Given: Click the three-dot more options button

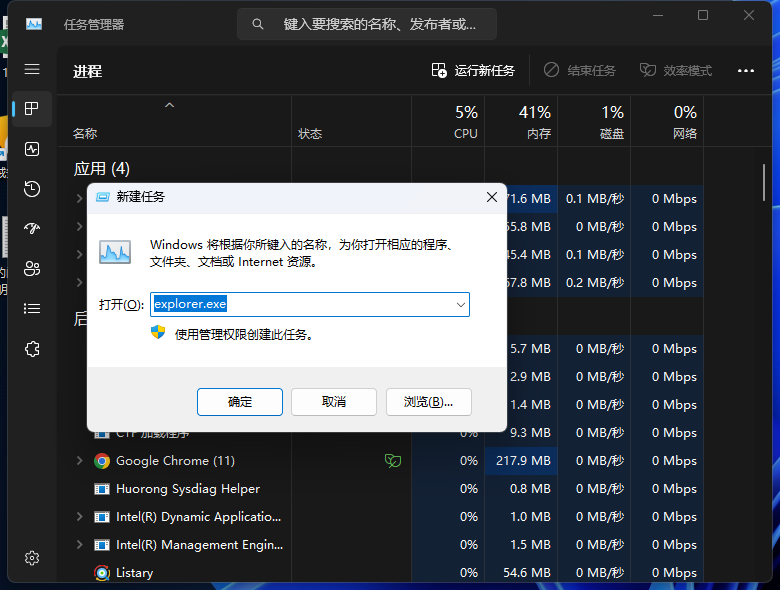Looking at the screenshot, I should coord(746,71).
